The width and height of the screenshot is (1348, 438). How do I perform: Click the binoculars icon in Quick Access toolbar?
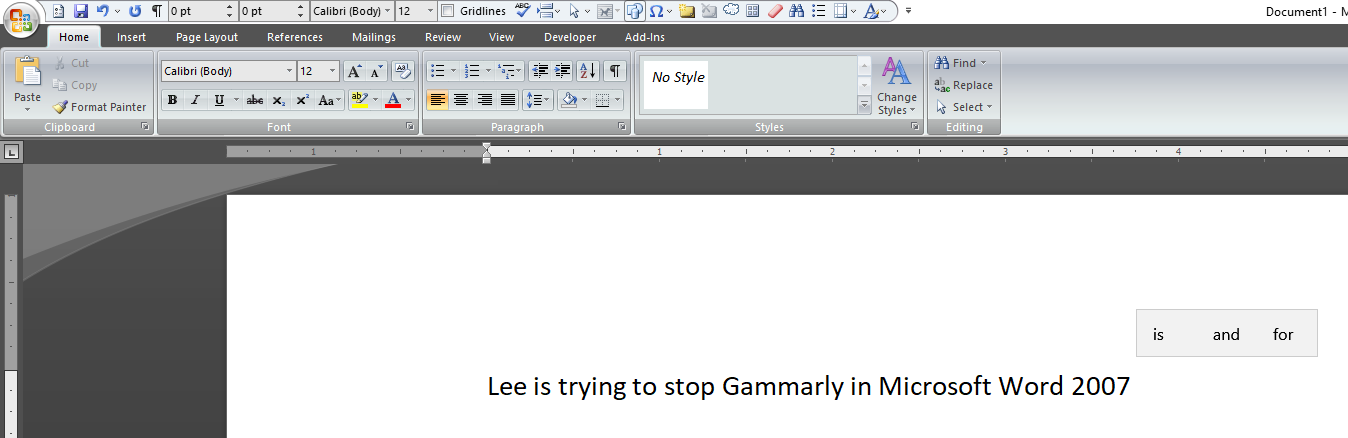click(x=797, y=11)
